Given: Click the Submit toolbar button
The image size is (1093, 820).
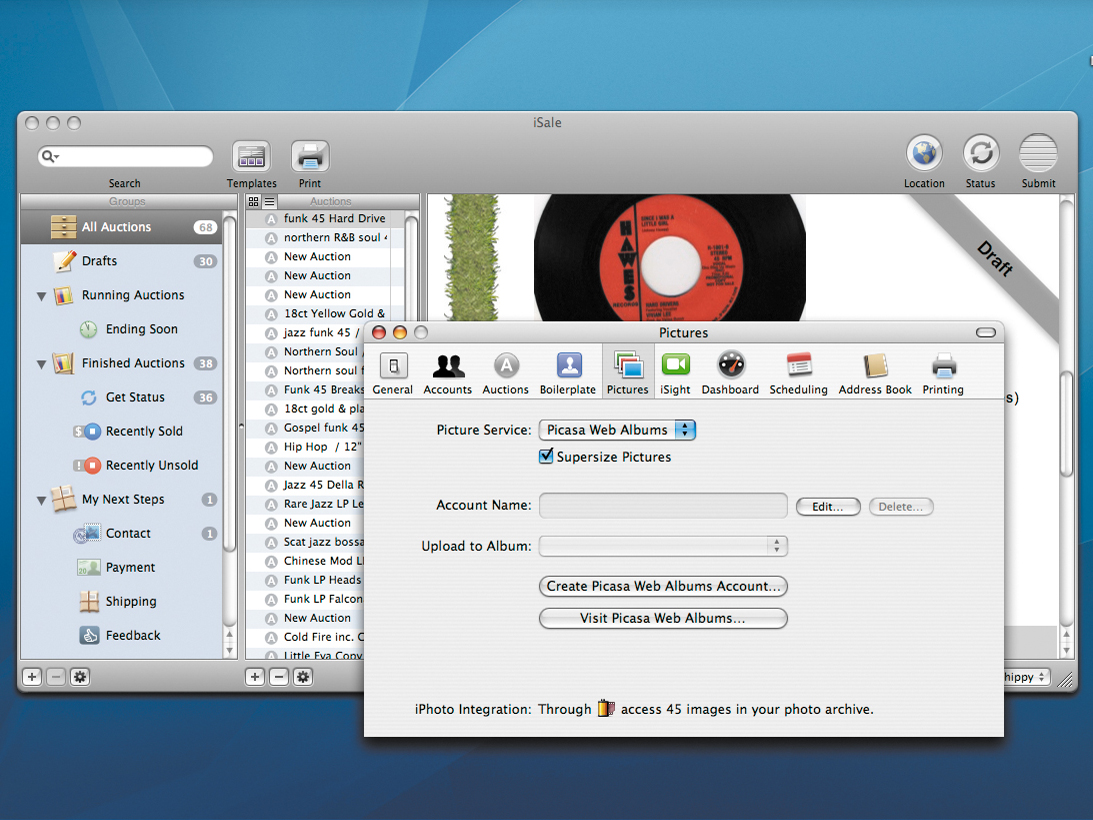Looking at the screenshot, I should (1038, 153).
